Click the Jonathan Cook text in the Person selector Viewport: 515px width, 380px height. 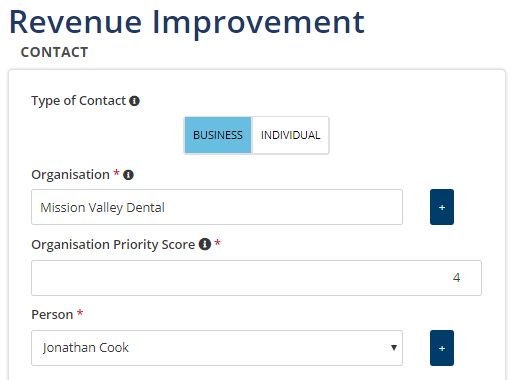coord(86,348)
